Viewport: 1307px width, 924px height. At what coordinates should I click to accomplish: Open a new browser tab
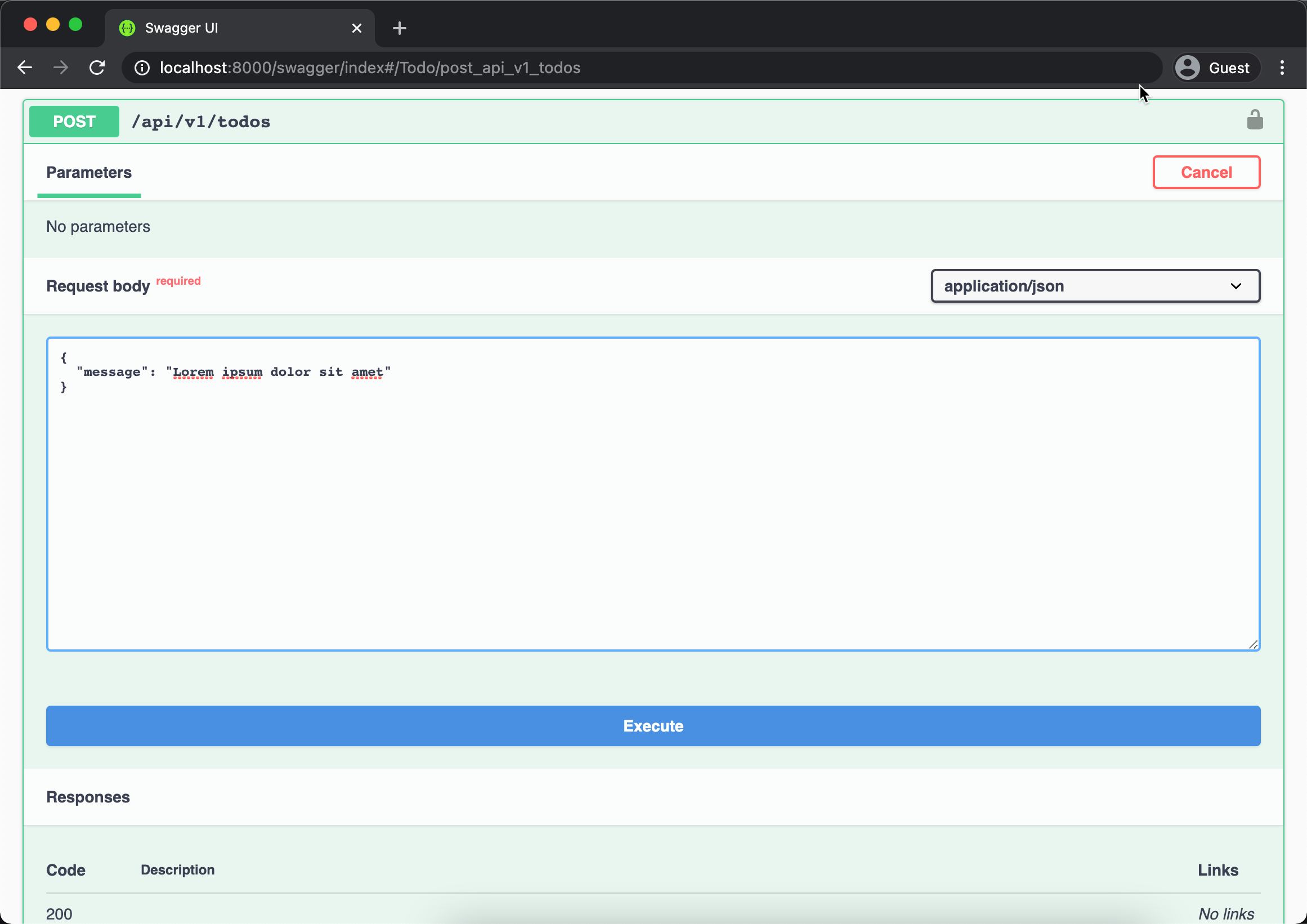[400, 28]
